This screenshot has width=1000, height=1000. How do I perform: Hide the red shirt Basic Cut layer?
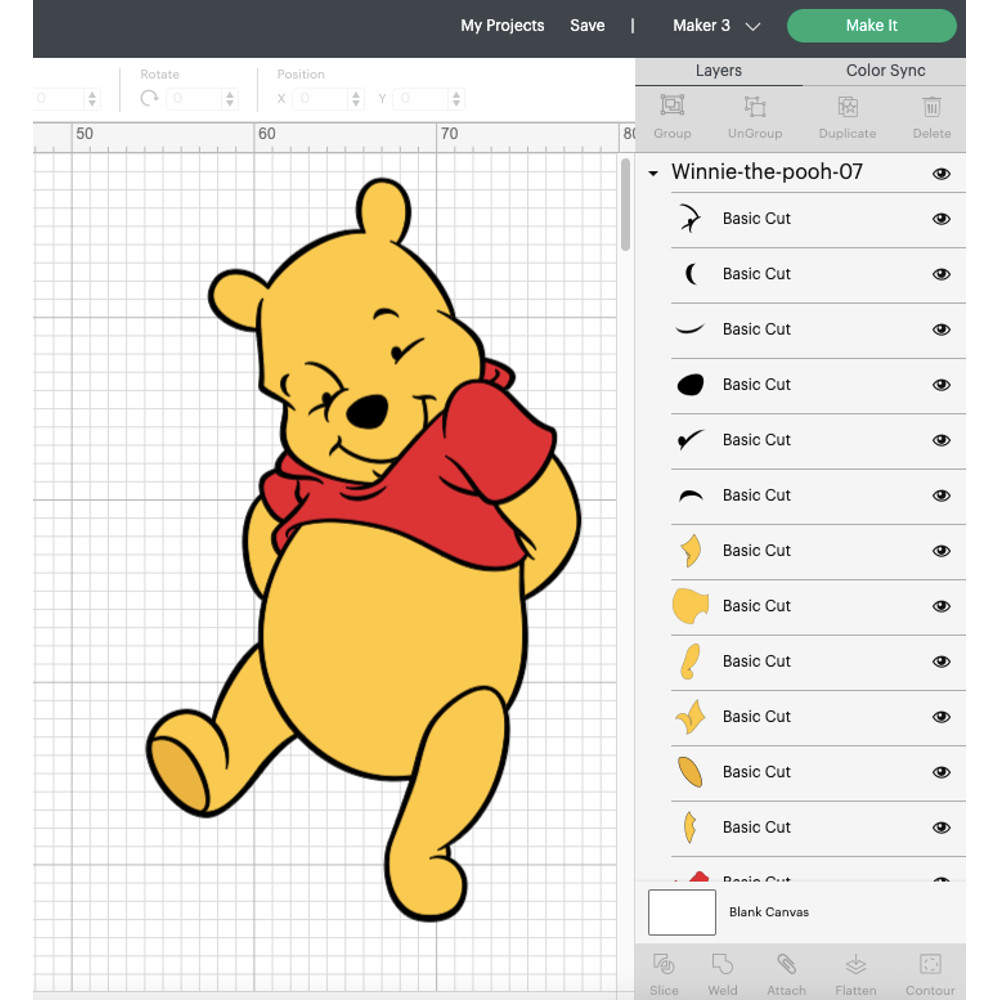[x=941, y=880]
